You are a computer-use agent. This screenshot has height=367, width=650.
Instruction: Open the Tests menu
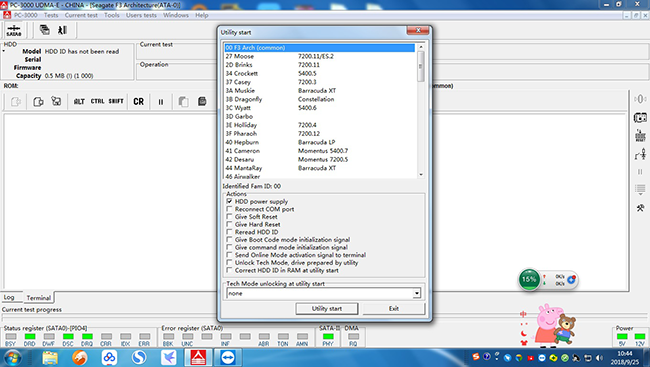[x=51, y=15]
